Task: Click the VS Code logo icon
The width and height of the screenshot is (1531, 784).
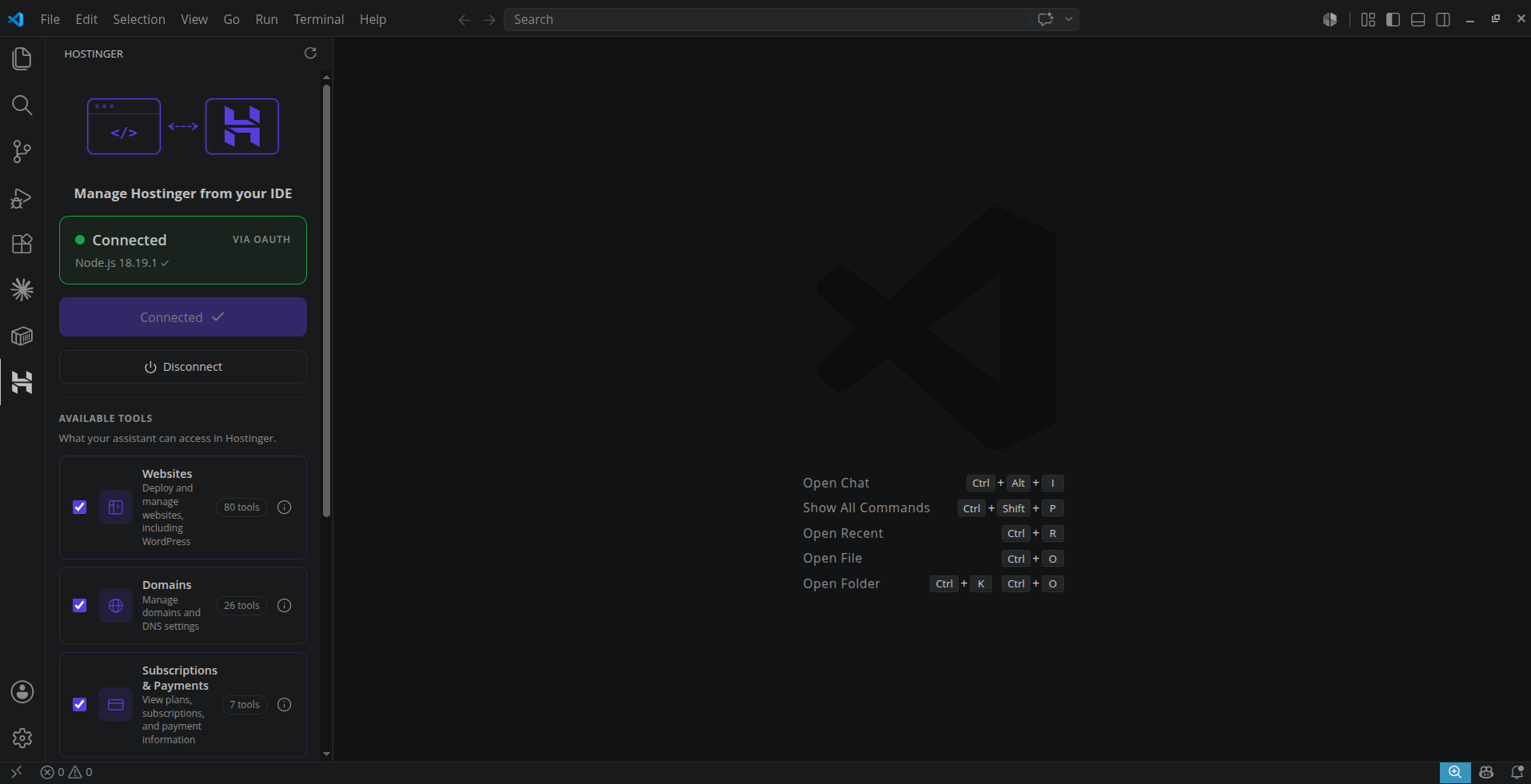Action: [16, 19]
